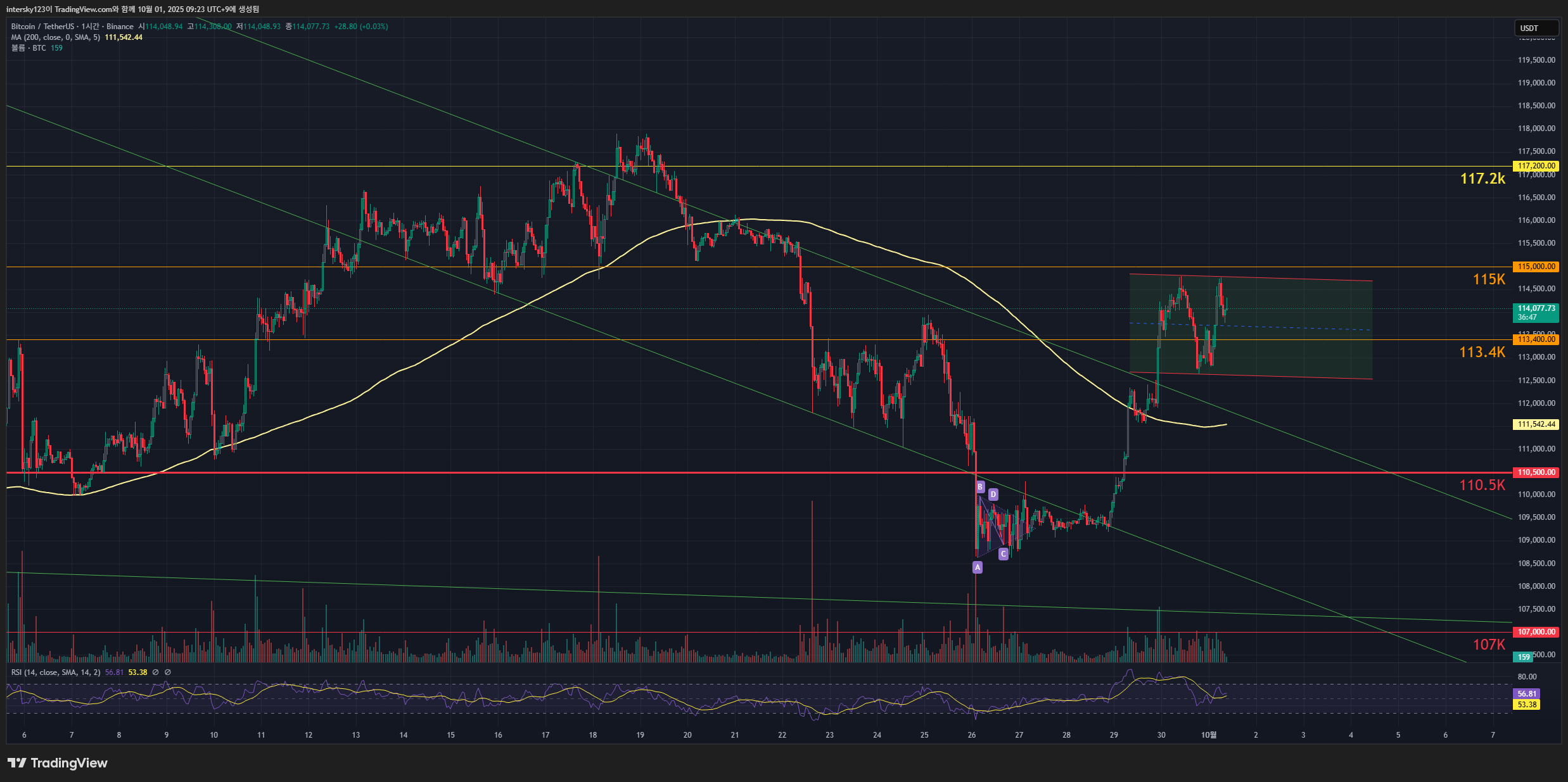This screenshot has height=782, width=1568.
Task: Click the orange 113,400.00 price axis label
Action: [1536, 339]
